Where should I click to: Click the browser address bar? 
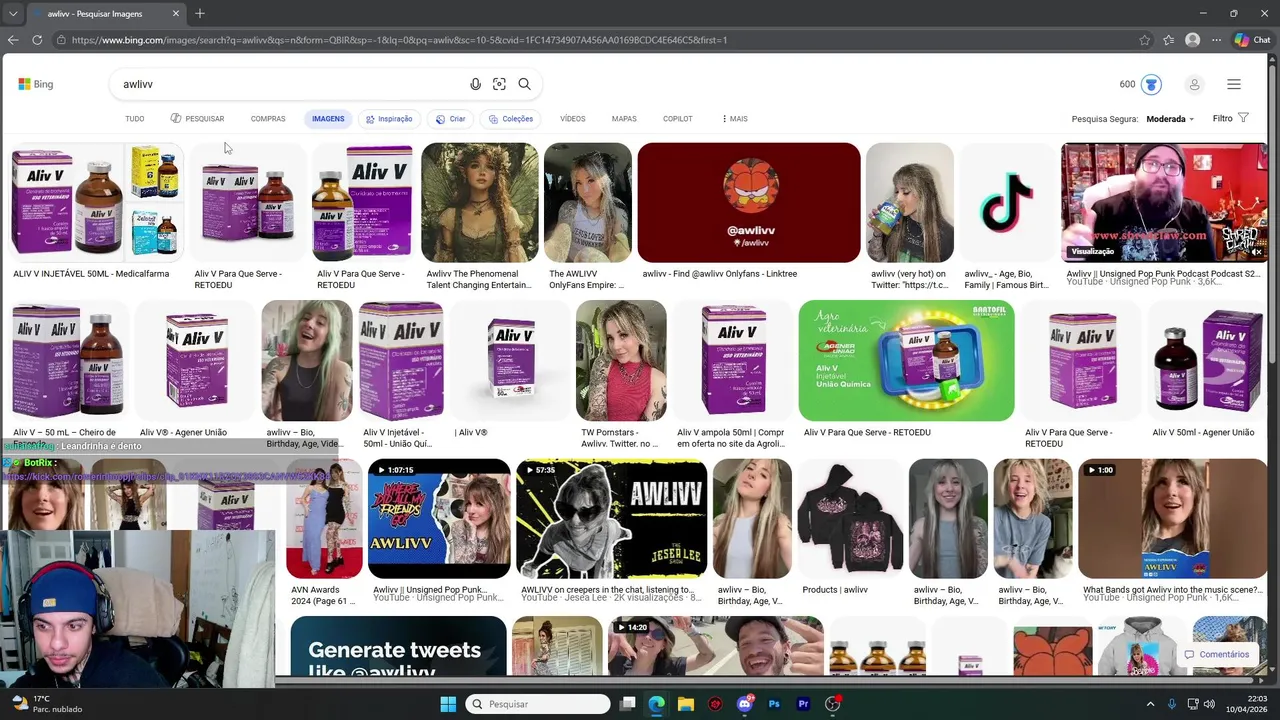click(x=595, y=40)
